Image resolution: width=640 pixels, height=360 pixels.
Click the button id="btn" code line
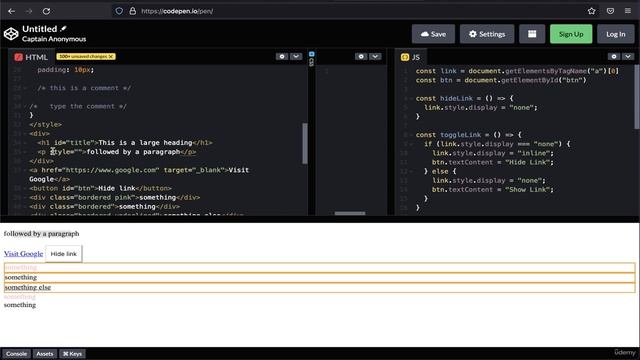coord(100,188)
